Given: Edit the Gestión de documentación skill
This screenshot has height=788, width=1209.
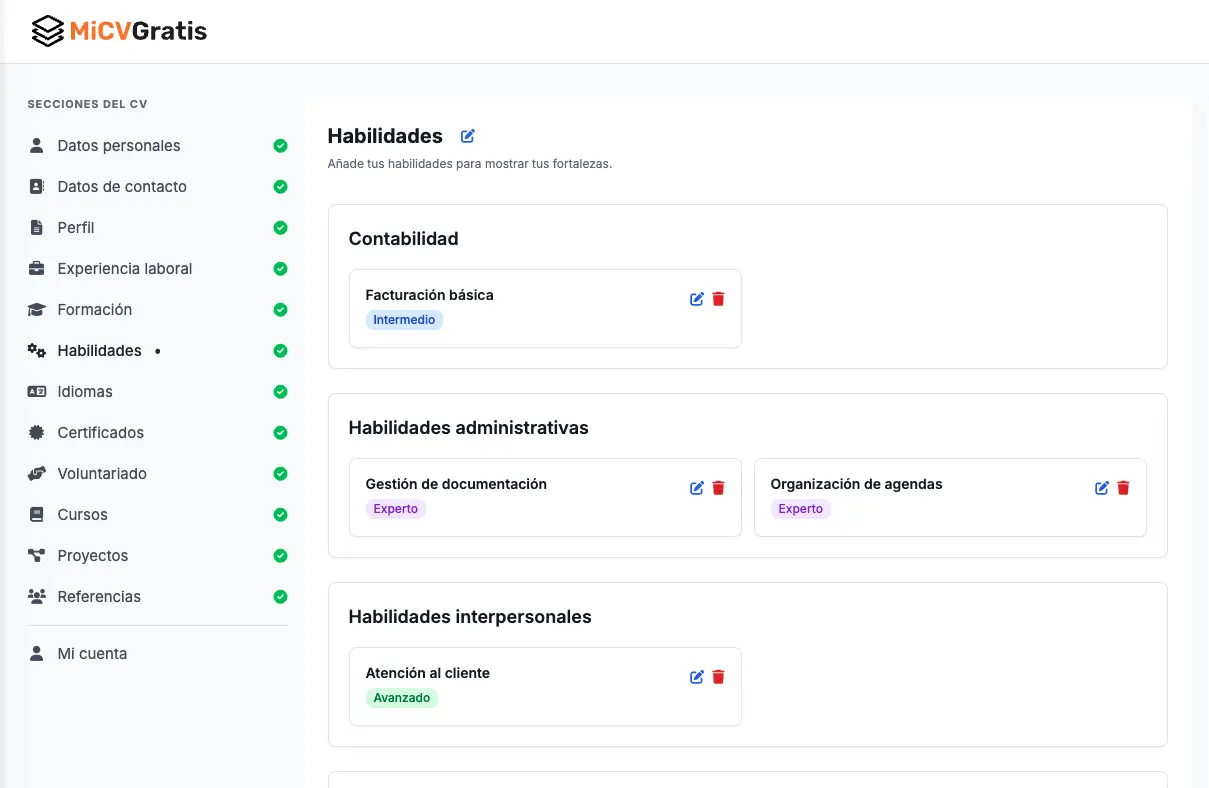Looking at the screenshot, I should (697, 488).
